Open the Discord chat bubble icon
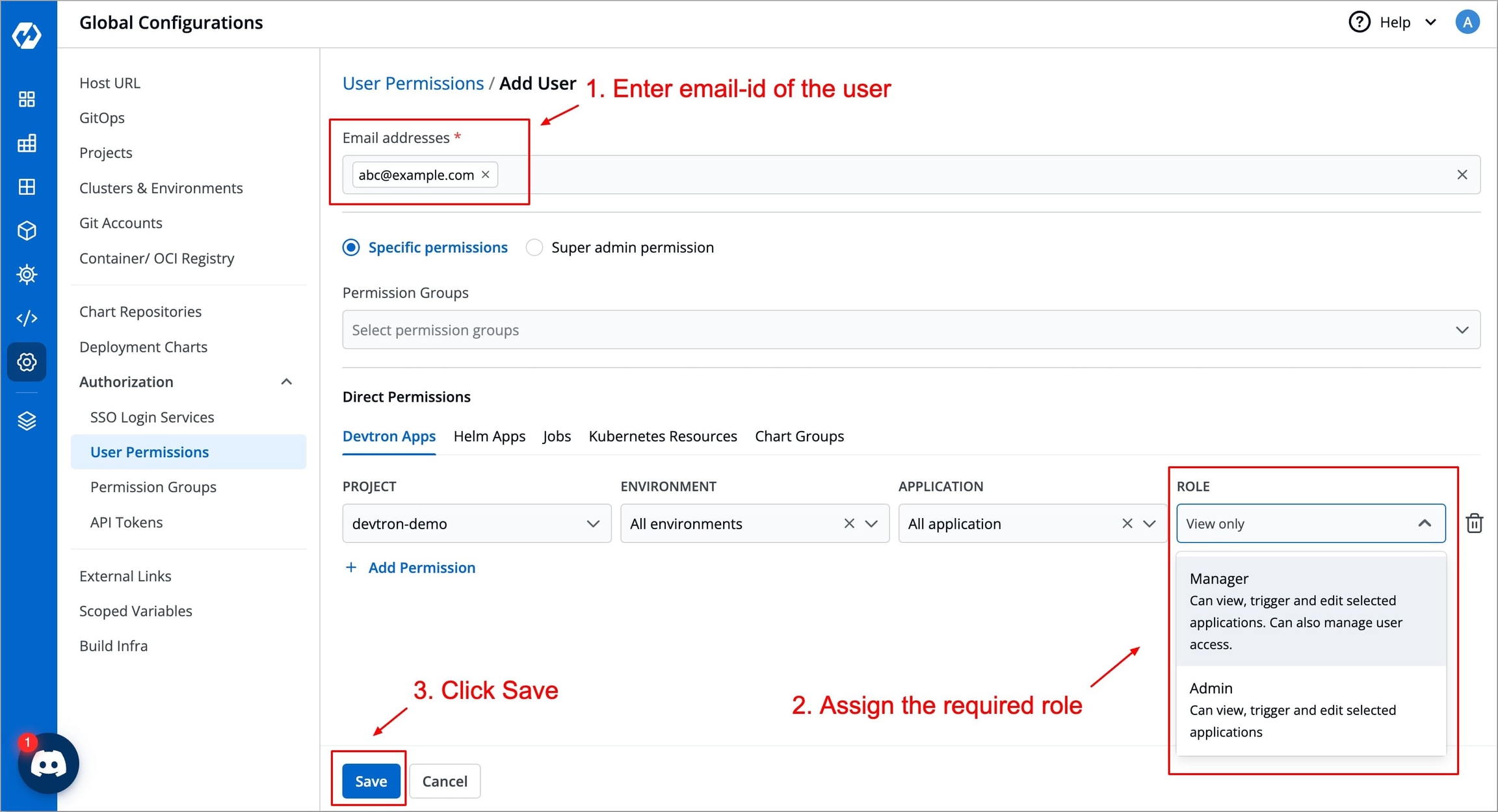 48,764
